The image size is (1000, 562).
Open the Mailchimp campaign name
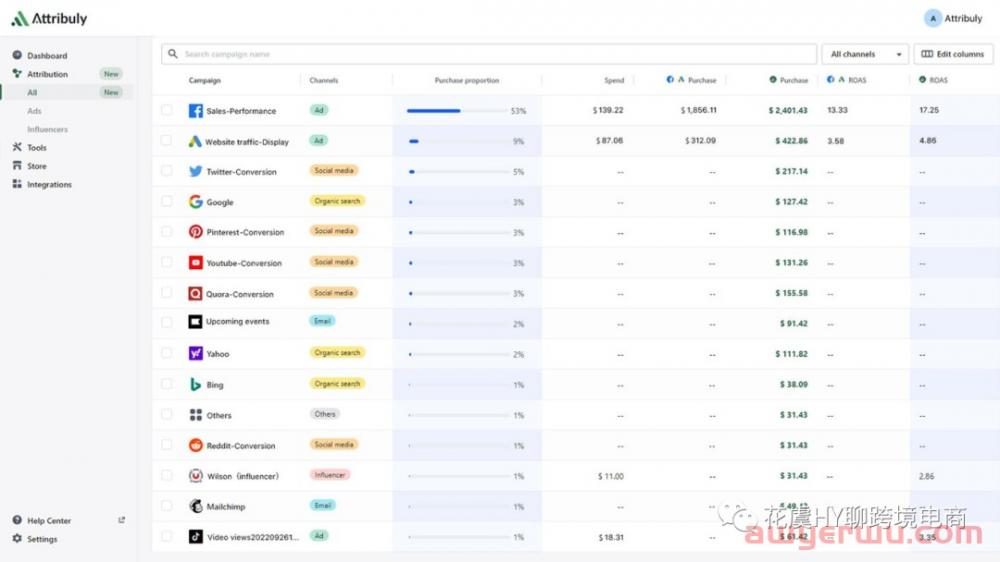226,507
